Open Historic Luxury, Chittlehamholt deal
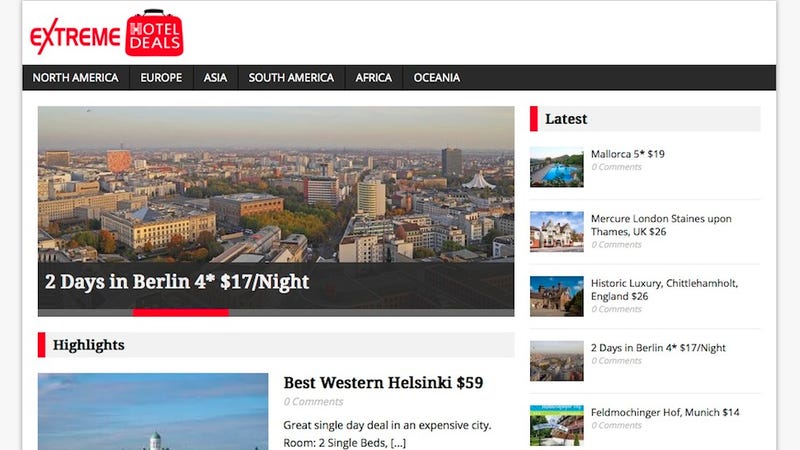This screenshot has height=450, width=800. click(664, 290)
